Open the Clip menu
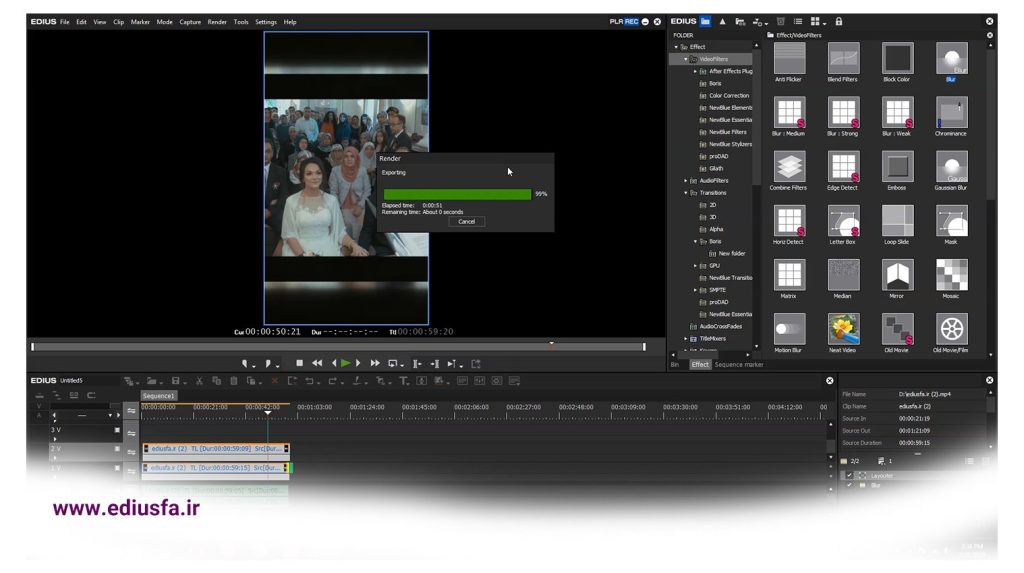This screenshot has width=1024, height=573. [118, 22]
